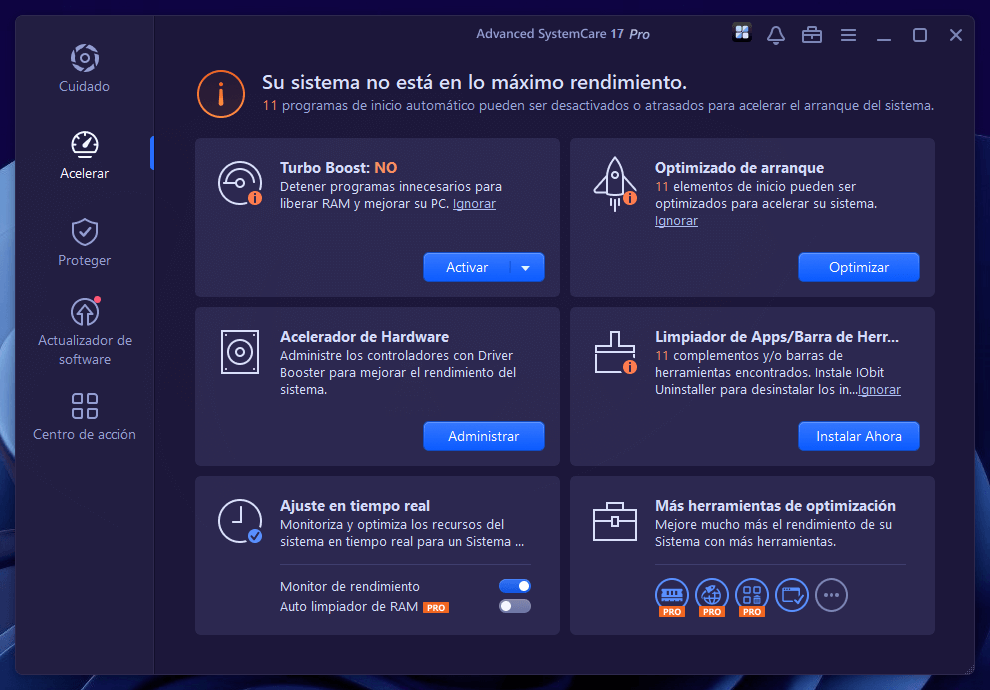Click the Cuidado swirl icon

tap(85, 58)
